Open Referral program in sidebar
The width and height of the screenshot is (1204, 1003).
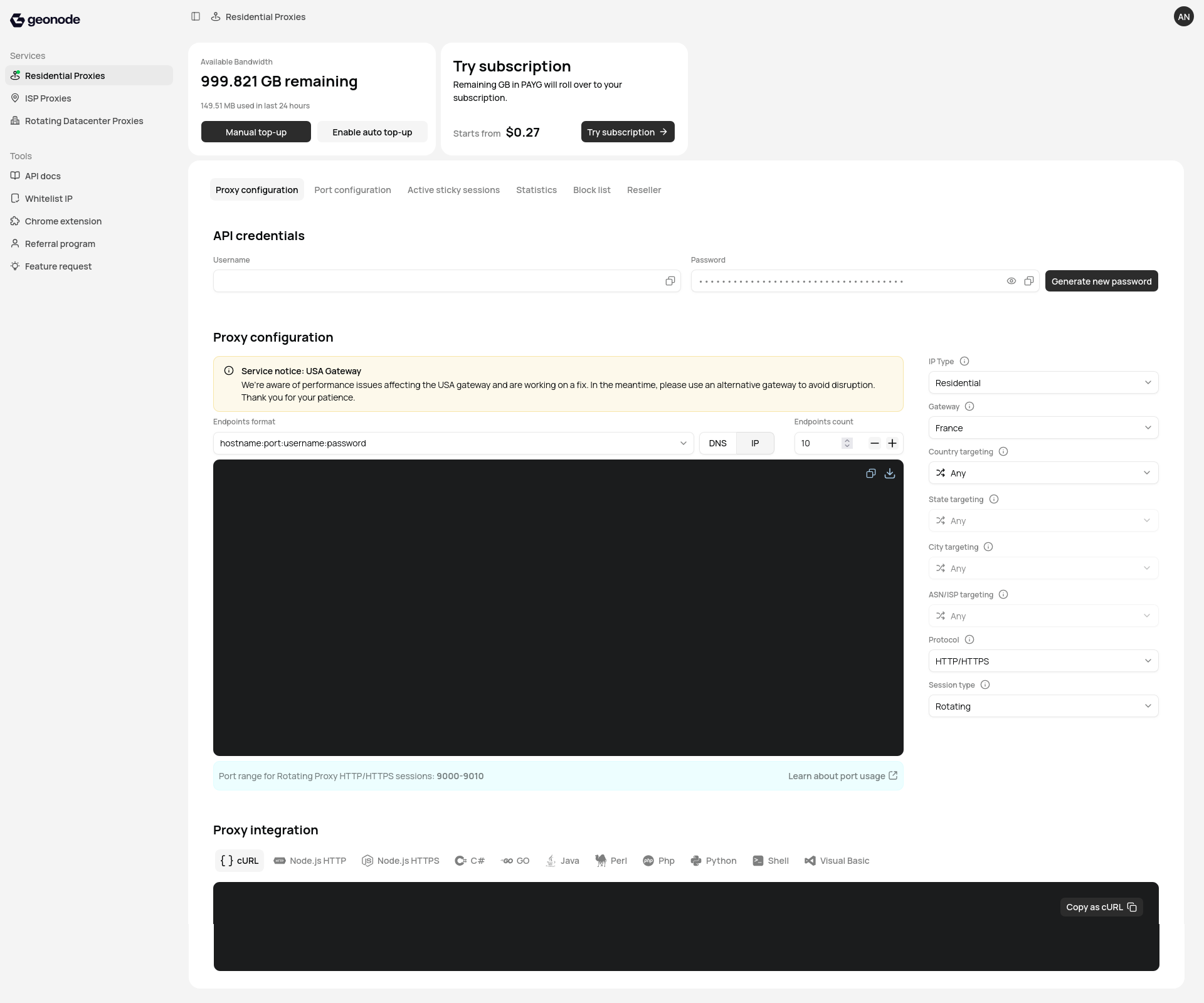click(x=89, y=244)
